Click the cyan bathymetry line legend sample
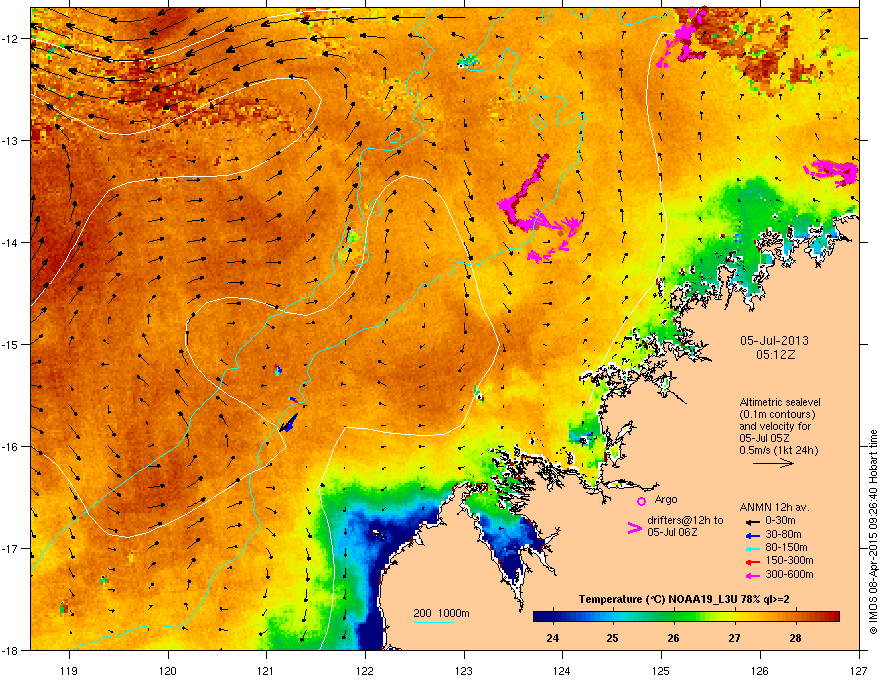This screenshot has width=880, height=680. pyautogui.click(x=433, y=622)
